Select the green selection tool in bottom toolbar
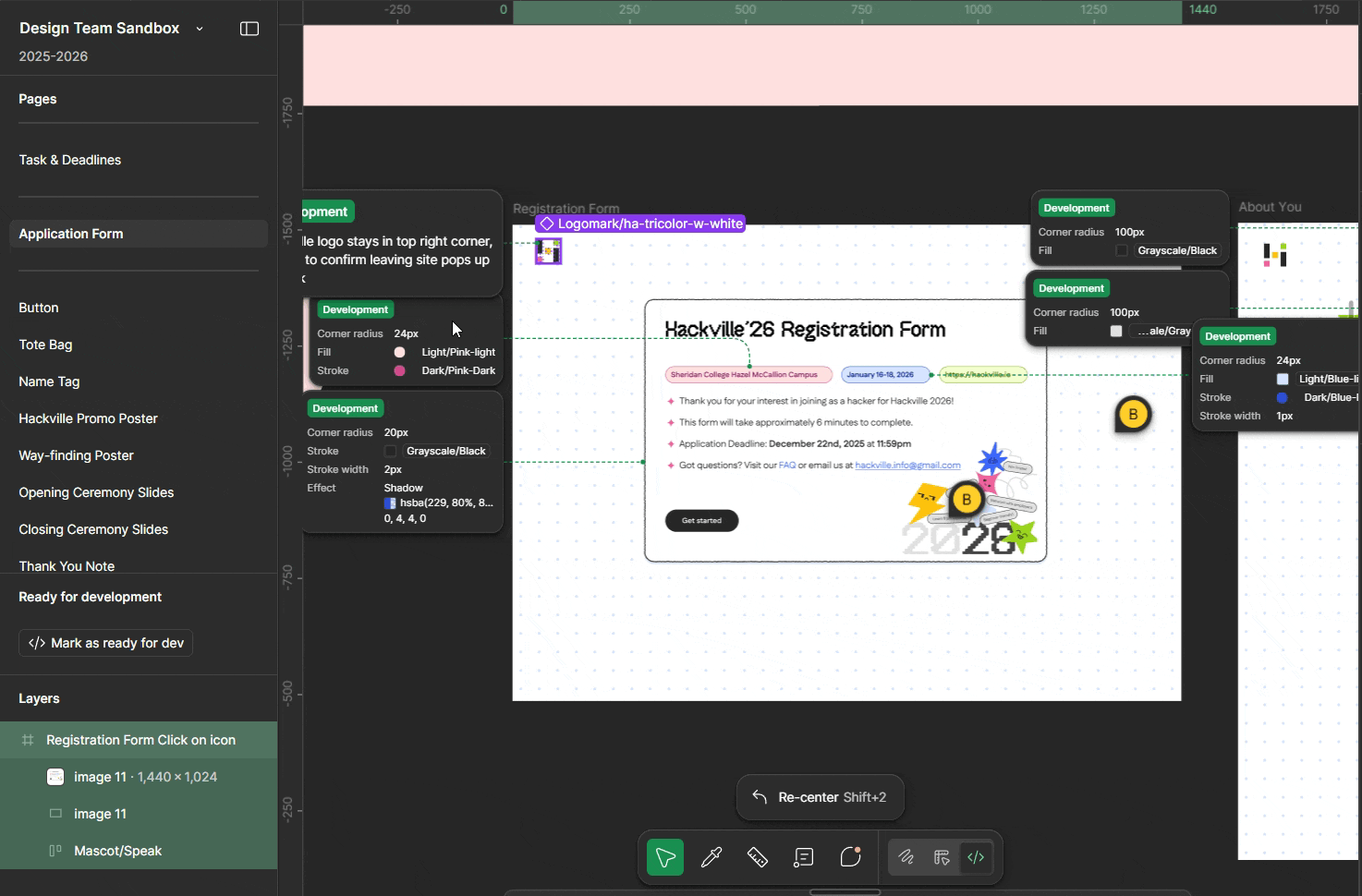 [x=664, y=856]
